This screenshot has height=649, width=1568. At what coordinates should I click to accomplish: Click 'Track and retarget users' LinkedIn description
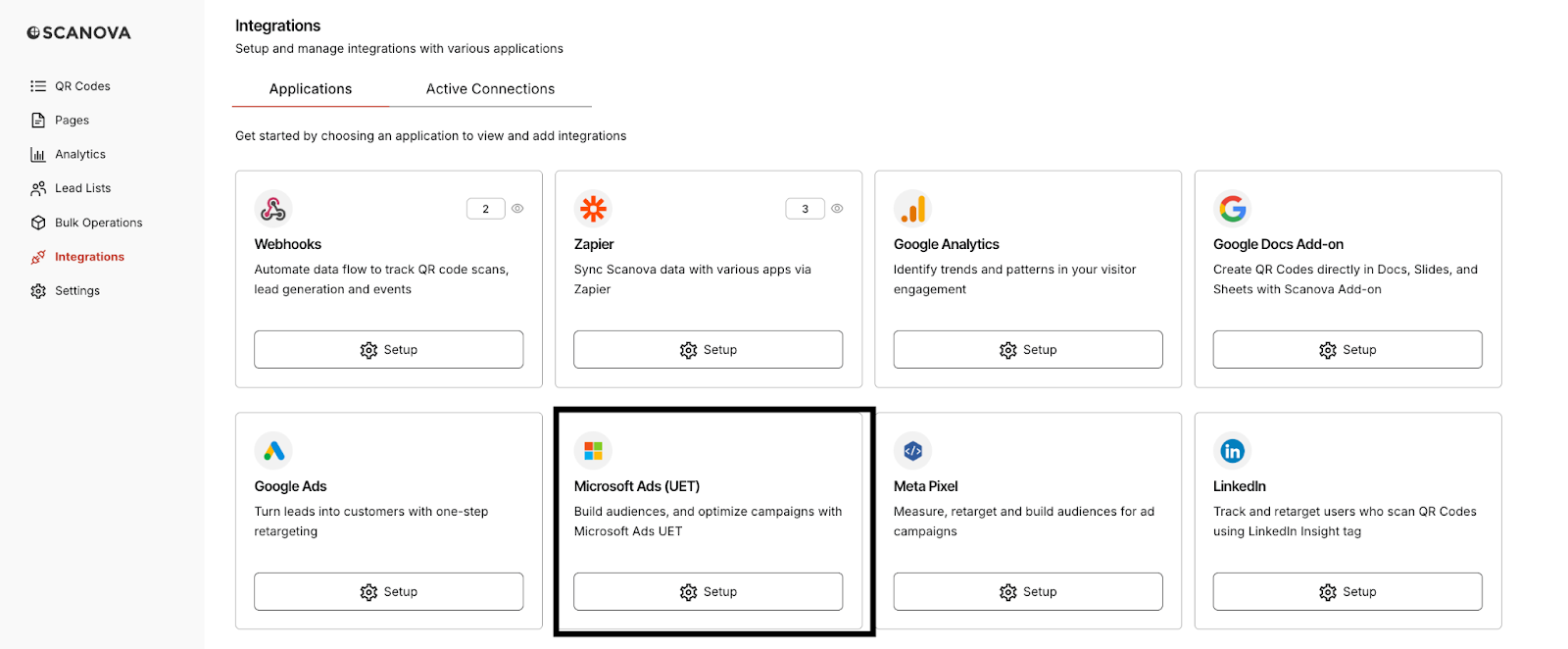tap(1345, 522)
